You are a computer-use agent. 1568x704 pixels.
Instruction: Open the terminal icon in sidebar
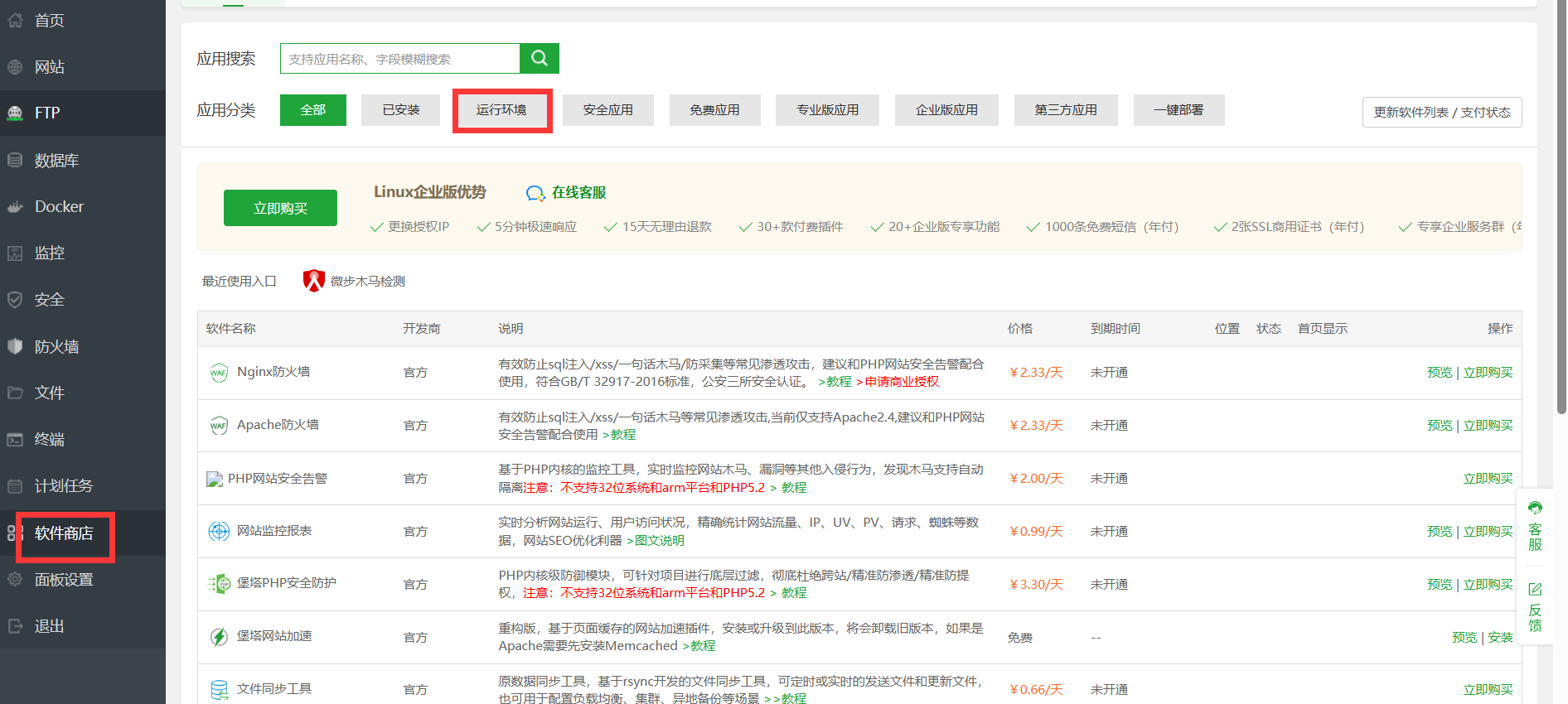(15, 439)
